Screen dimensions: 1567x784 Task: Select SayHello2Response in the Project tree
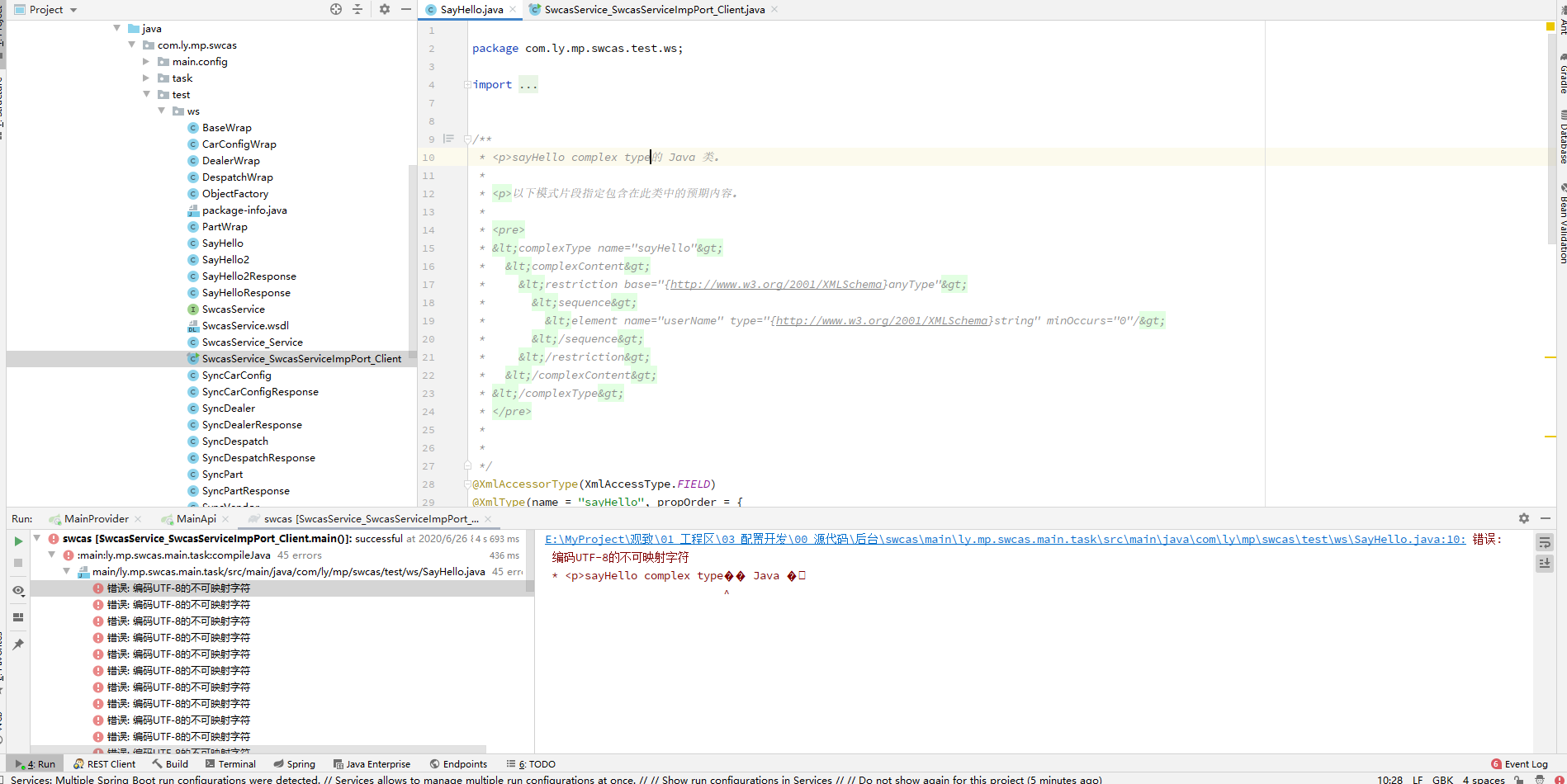click(249, 276)
